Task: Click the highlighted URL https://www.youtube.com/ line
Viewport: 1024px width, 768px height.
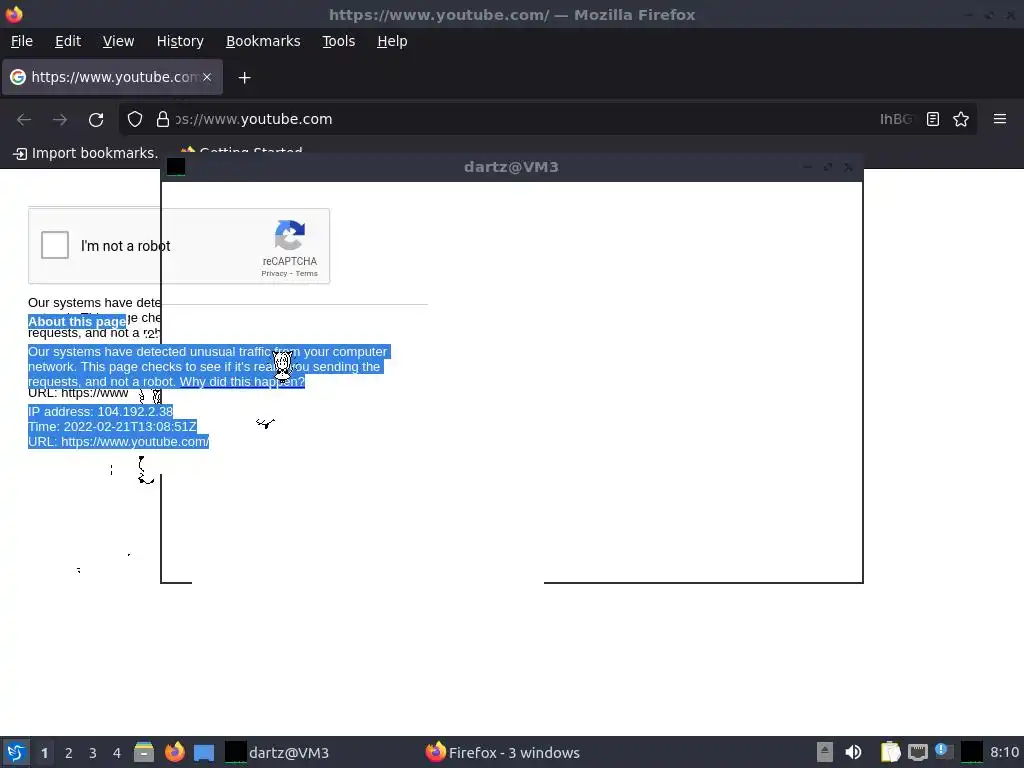Action: [x=118, y=442]
